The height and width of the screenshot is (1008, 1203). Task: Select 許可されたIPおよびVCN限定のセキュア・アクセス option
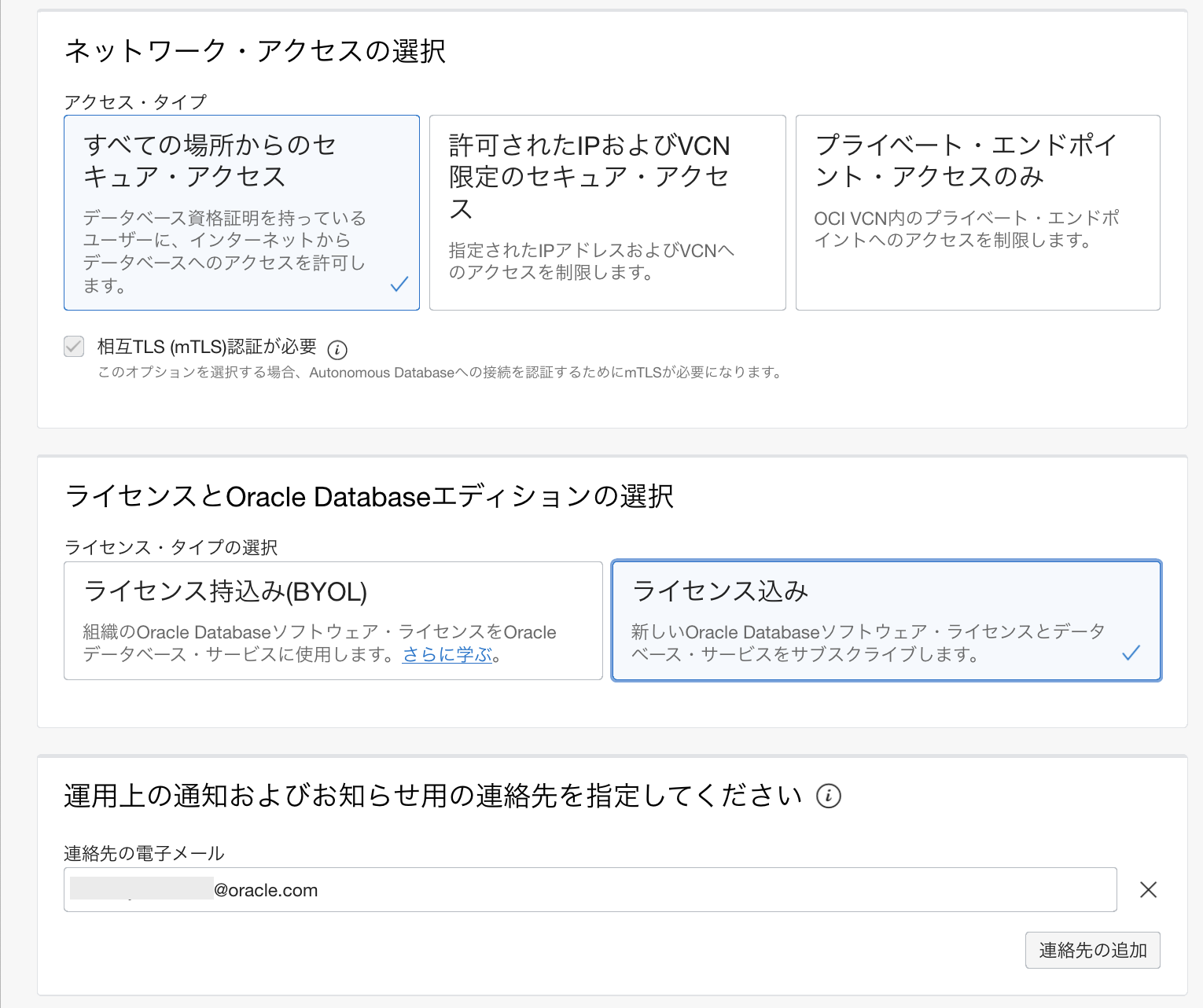tap(607, 212)
